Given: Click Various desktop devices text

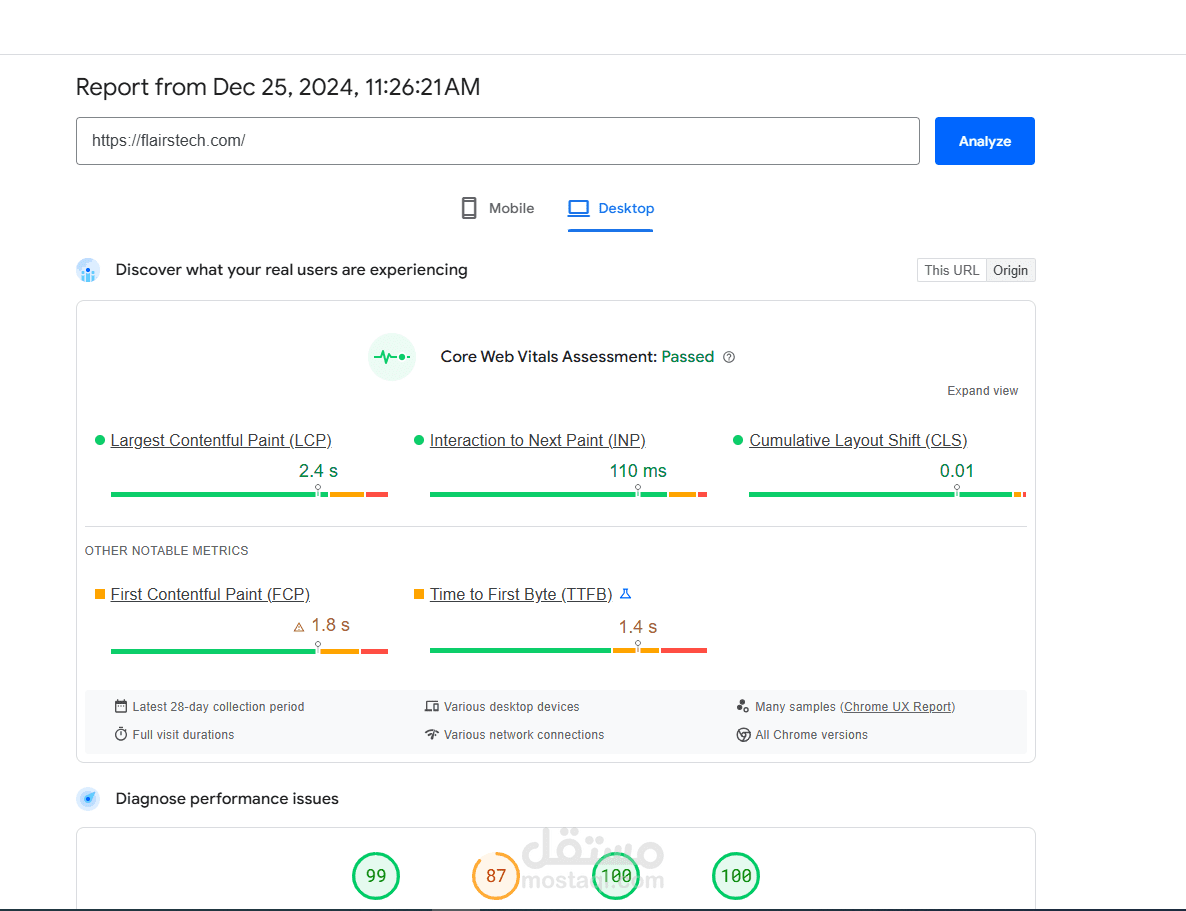Looking at the screenshot, I should tap(511, 707).
